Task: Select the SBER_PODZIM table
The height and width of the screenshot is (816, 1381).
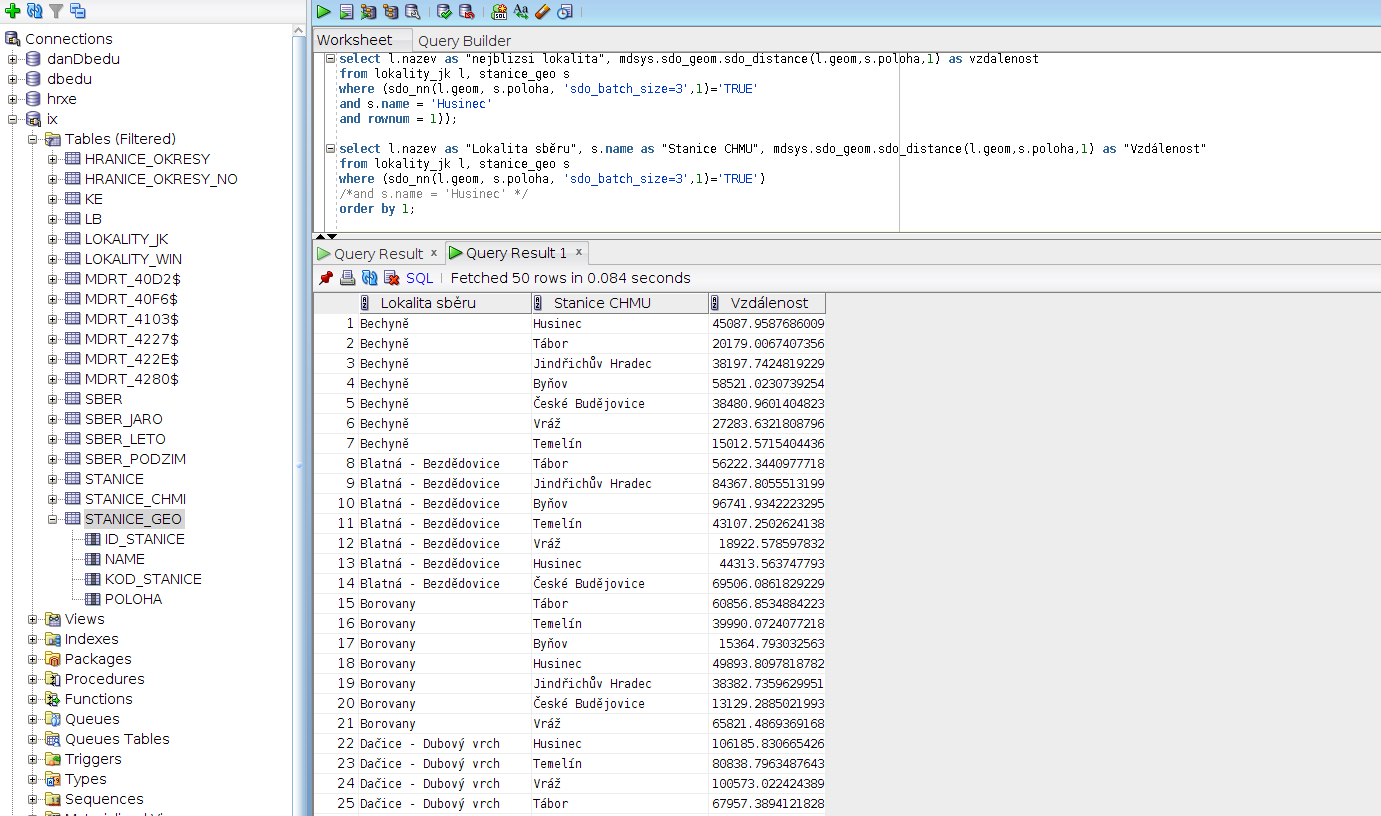Action: 135,459
